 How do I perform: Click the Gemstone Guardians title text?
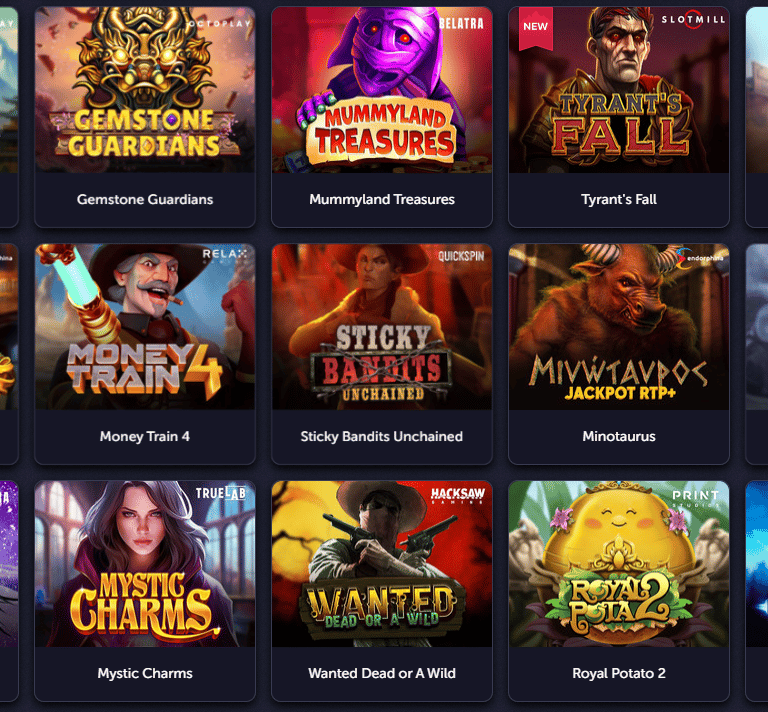coord(145,199)
